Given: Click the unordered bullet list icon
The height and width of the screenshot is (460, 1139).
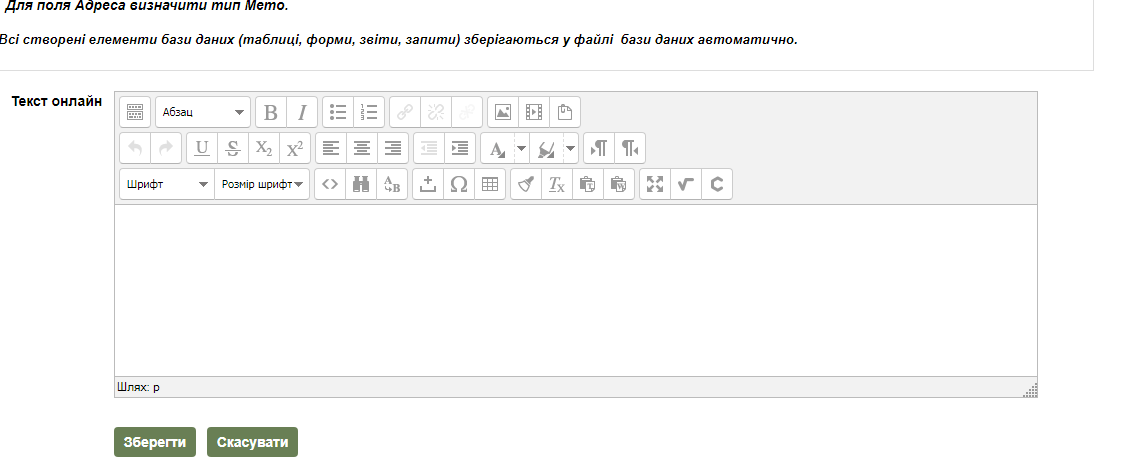Looking at the screenshot, I should pos(338,112).
